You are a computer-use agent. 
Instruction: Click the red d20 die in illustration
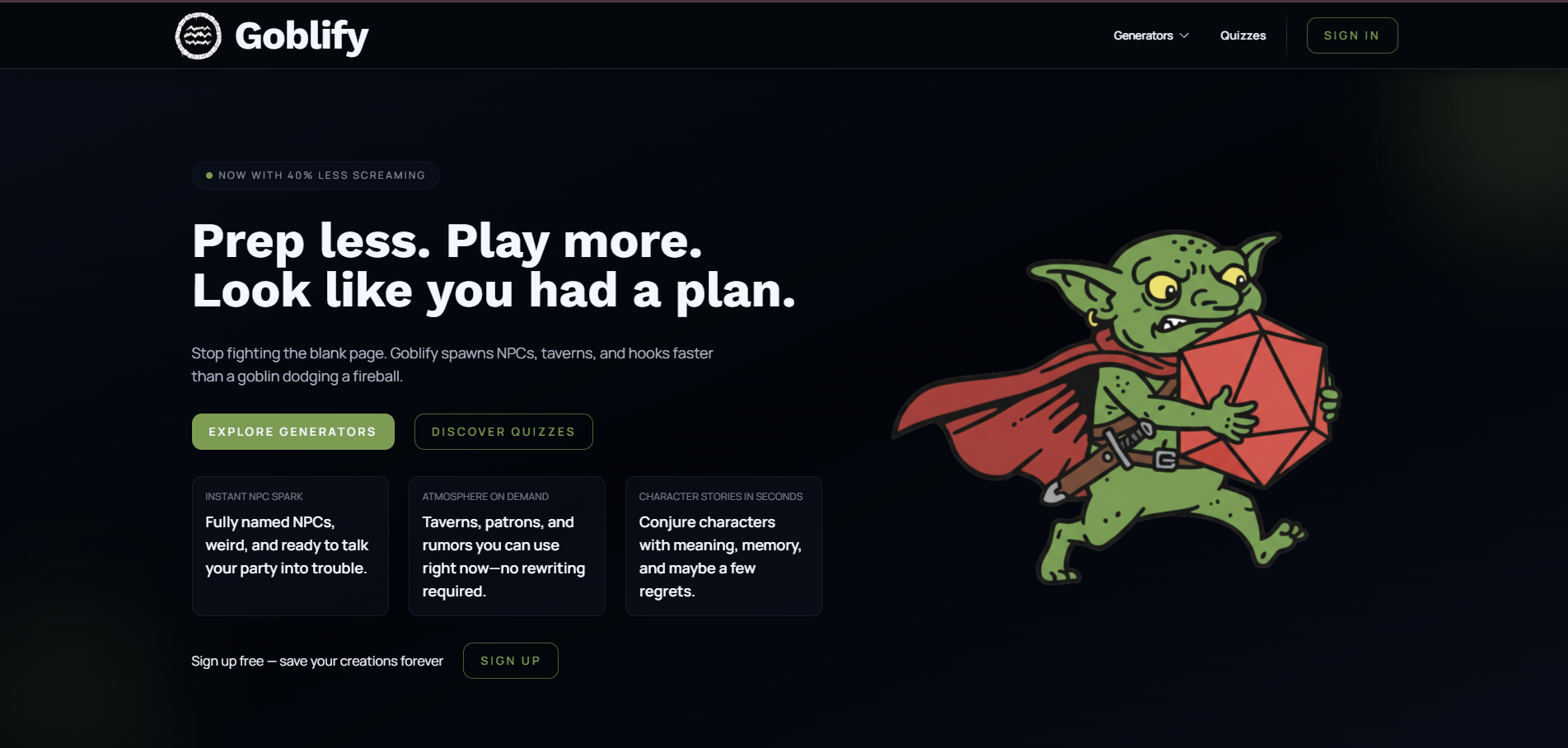(1252, 401)
